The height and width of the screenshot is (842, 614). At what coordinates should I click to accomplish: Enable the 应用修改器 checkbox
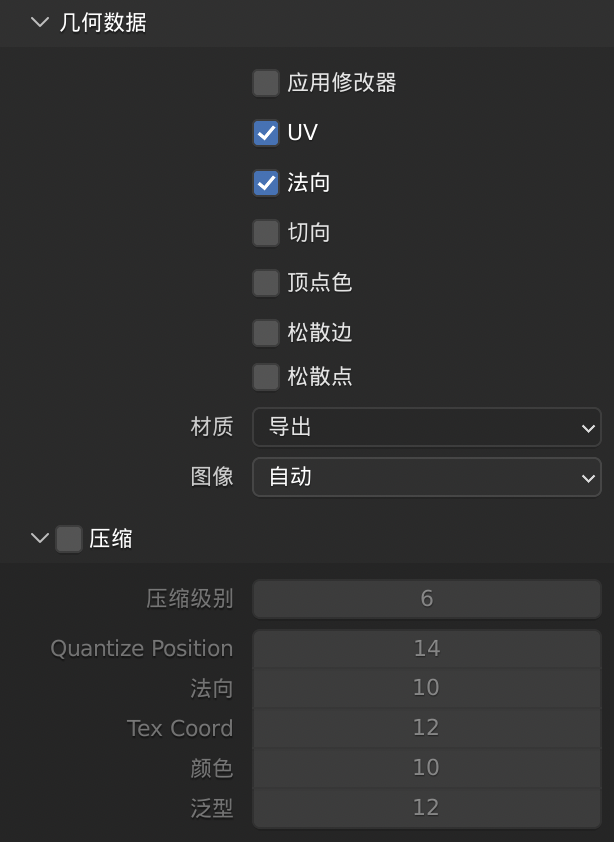click(266, 83)
